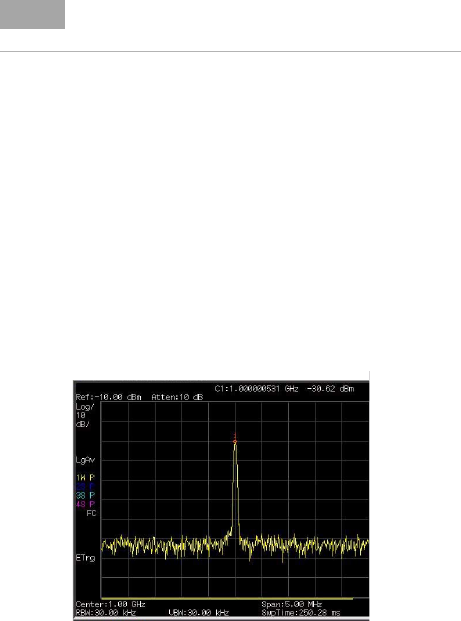Click the gray rectangle at page top-left
The height and width of the screenshot is (621, 461).
[x=32, y=14]
